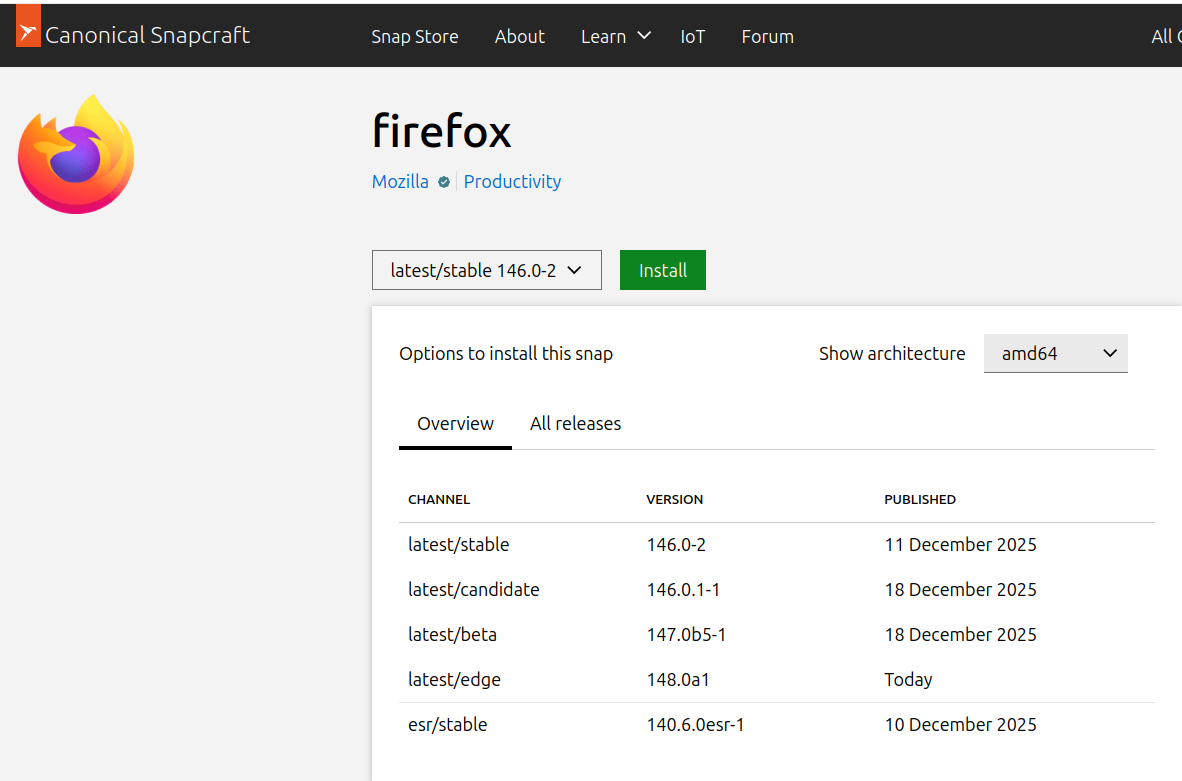
Task: Open the amd64 architecture dropdown
Action: 1055,353
